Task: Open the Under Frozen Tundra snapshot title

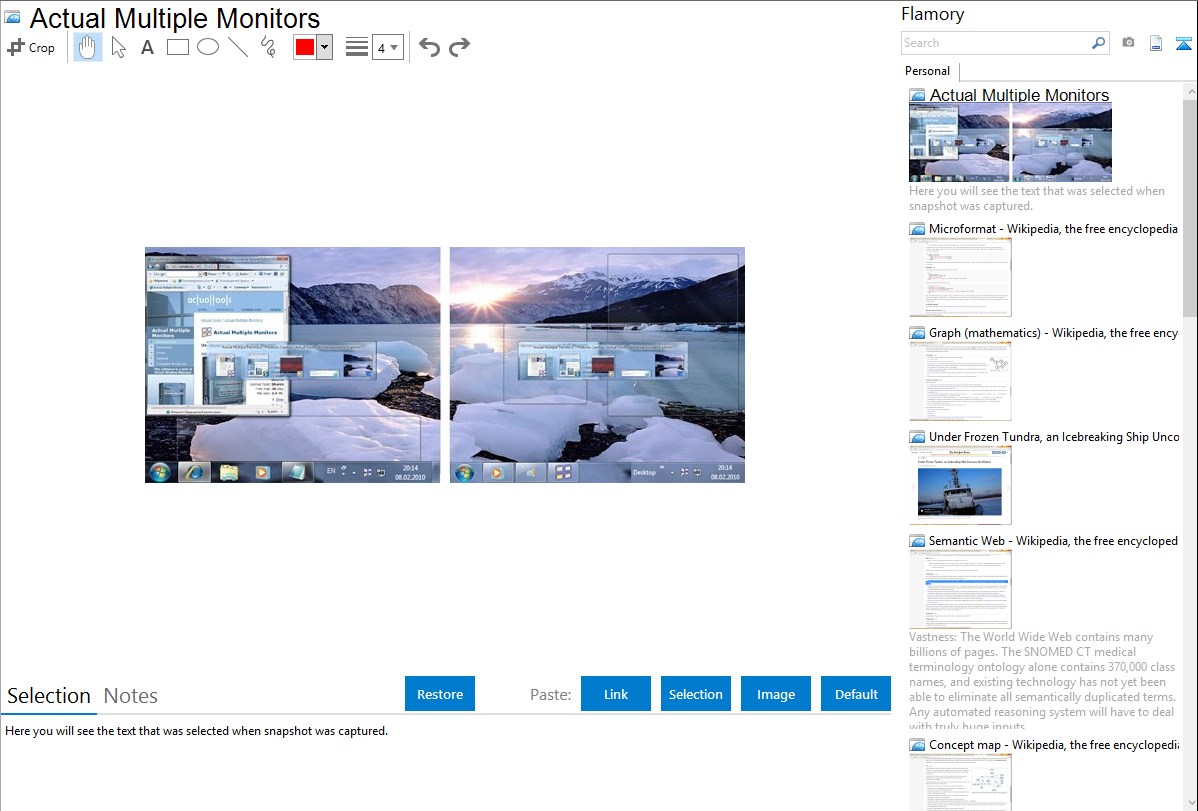Action: click(x=1053, y=436)
